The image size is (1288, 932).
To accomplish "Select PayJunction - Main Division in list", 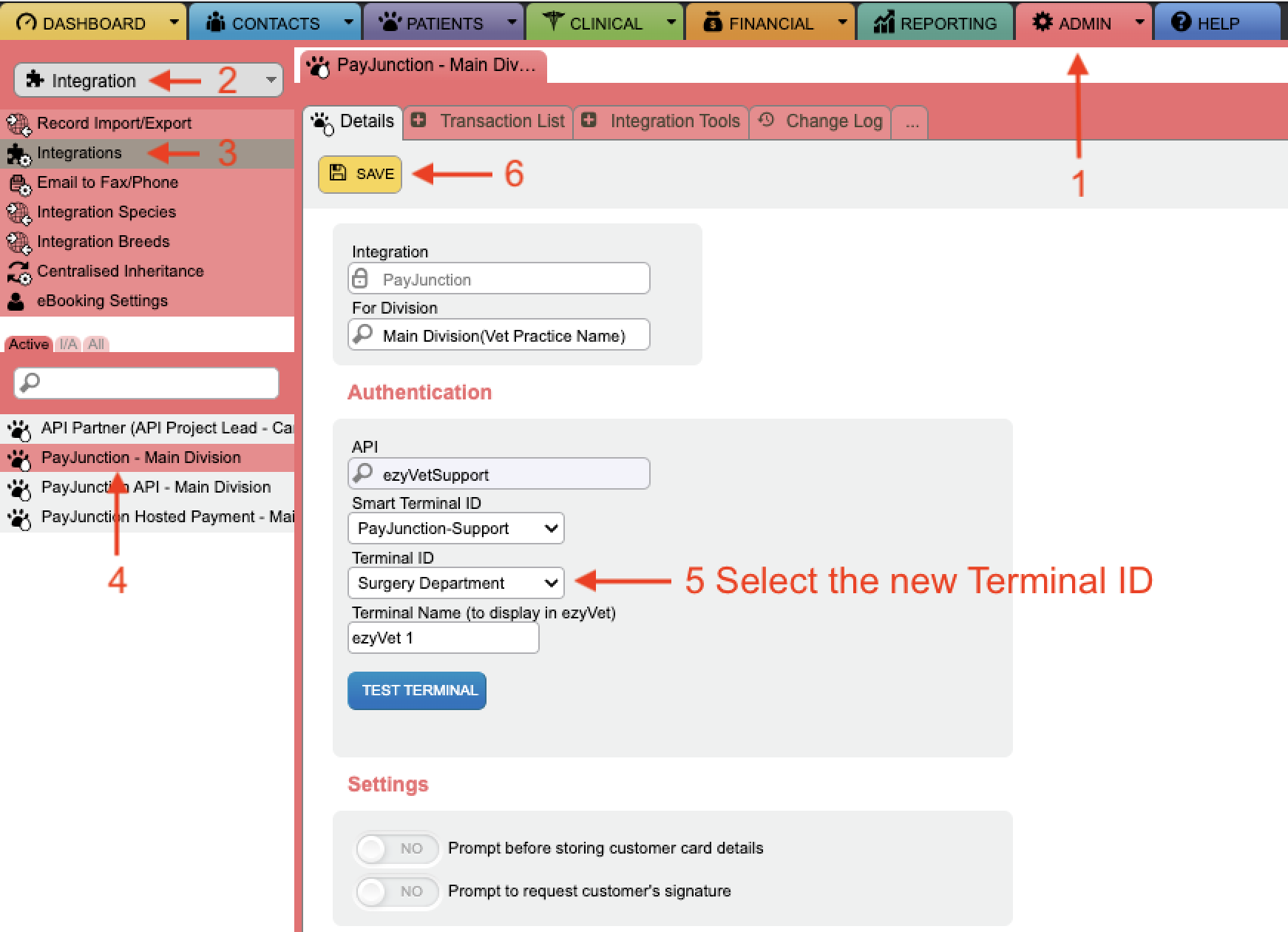I will point(147,457).
